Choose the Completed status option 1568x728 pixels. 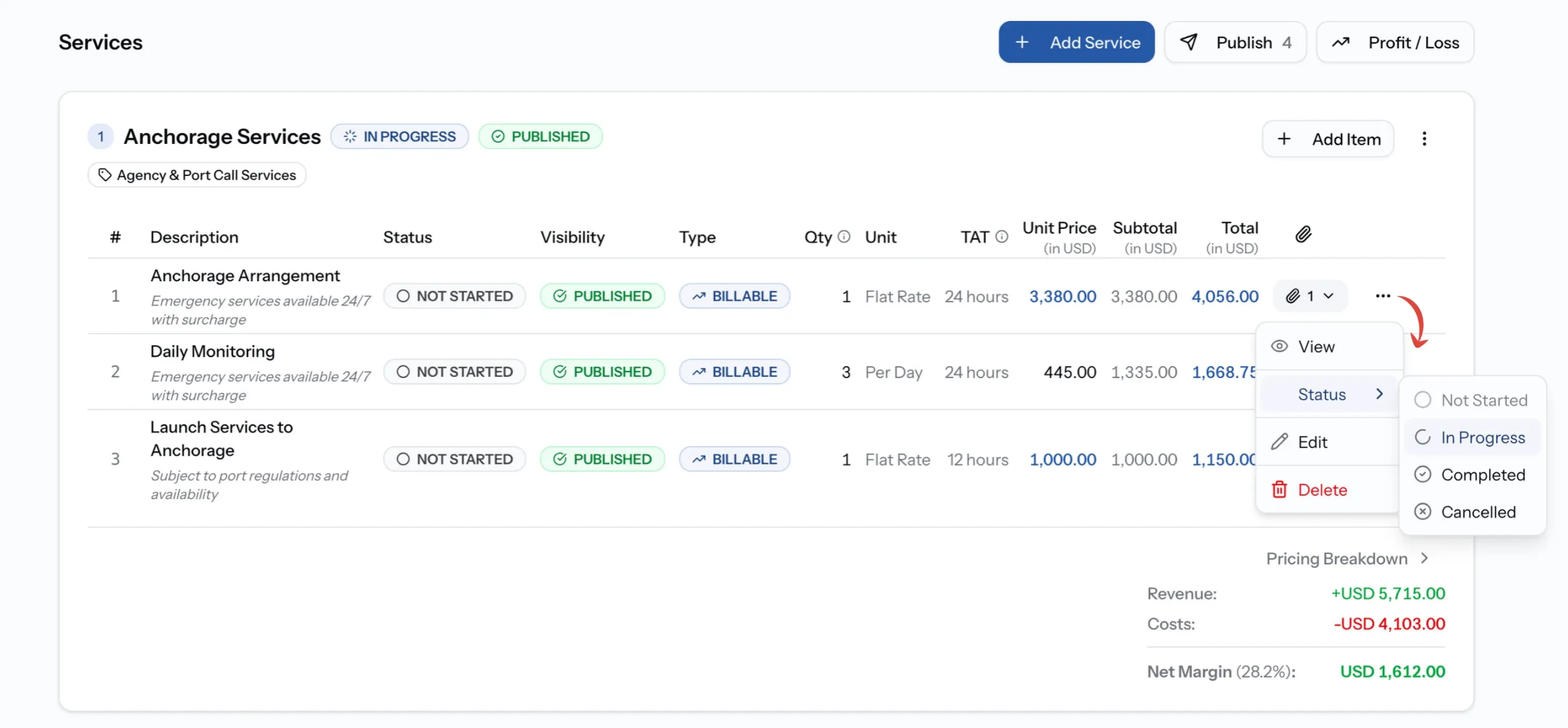[x=1472, y=475]
